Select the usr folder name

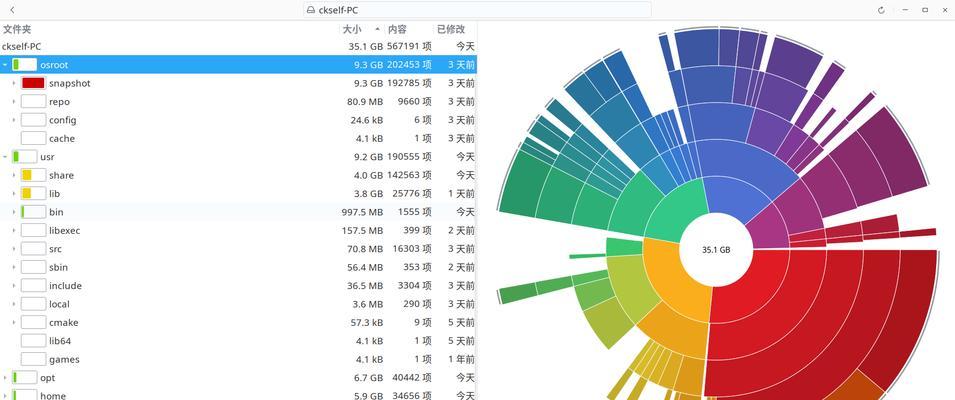(47, 156)
